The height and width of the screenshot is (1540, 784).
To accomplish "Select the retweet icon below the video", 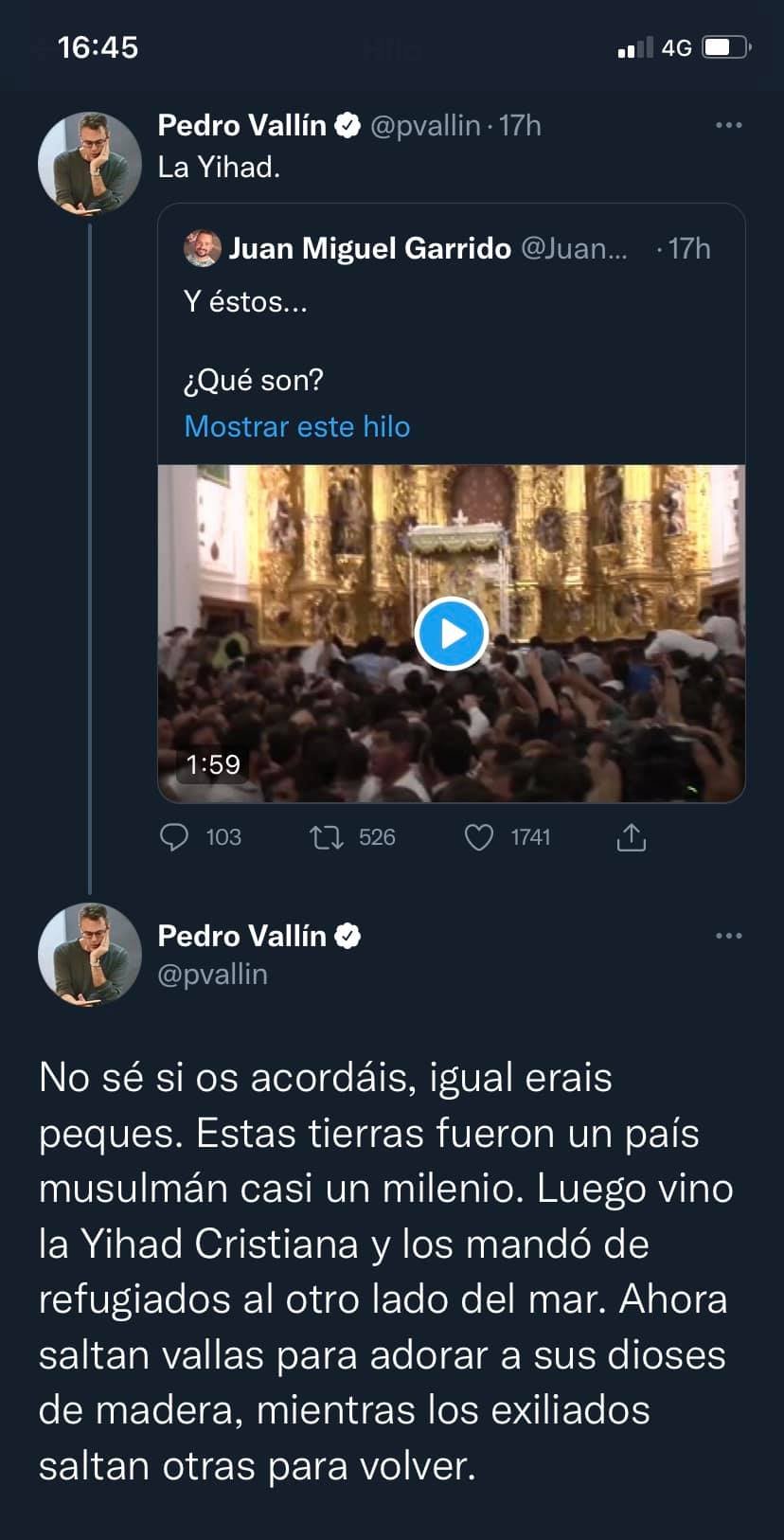I will pyautogui.click(x=326, y=837).
